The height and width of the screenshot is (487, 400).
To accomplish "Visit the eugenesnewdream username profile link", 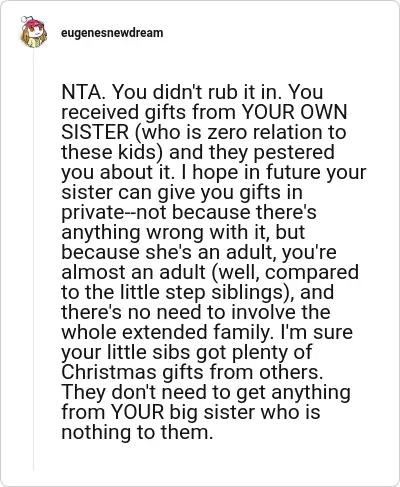I will (112, 33).
